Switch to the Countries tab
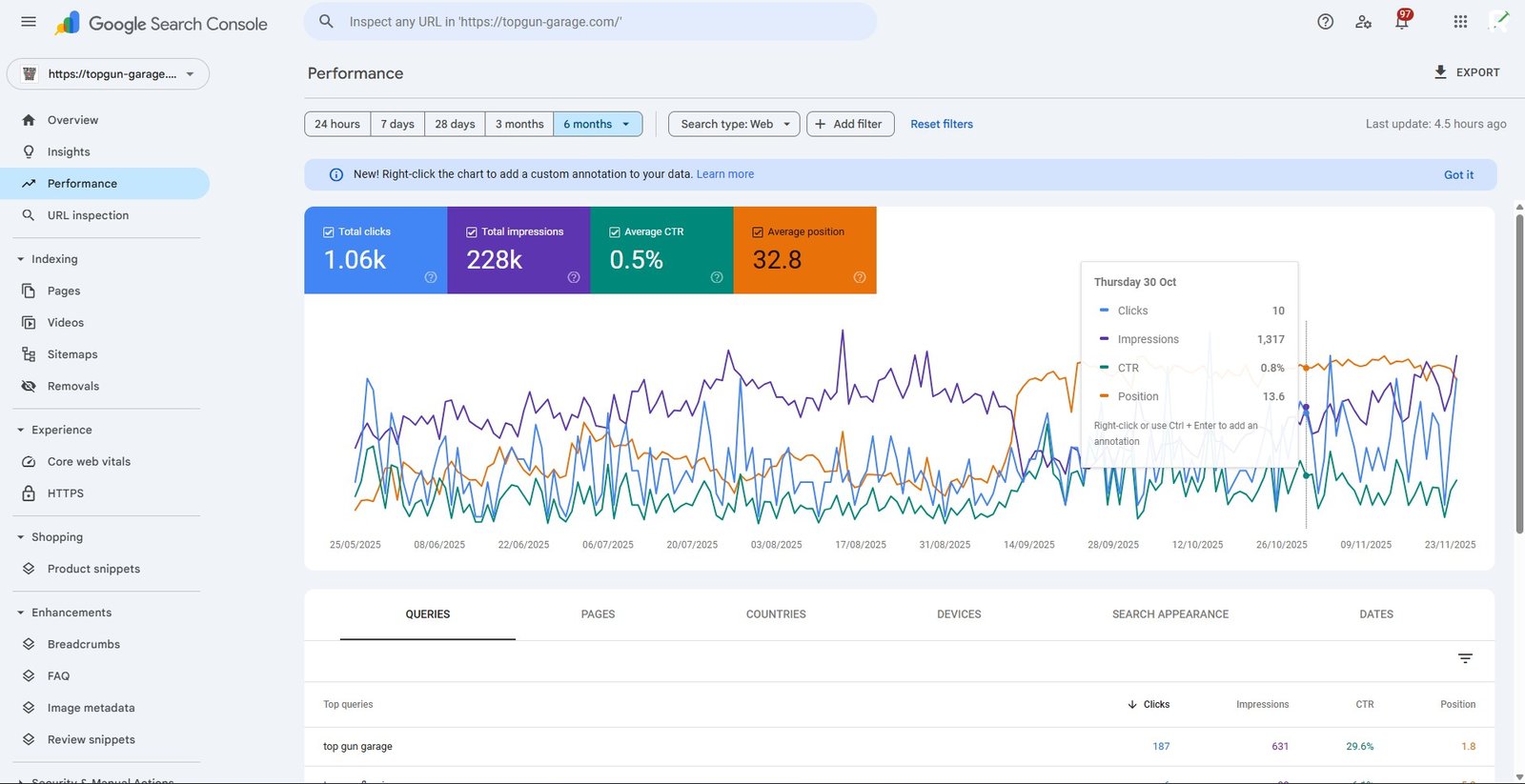1525x784 pixels. point(776,614)
